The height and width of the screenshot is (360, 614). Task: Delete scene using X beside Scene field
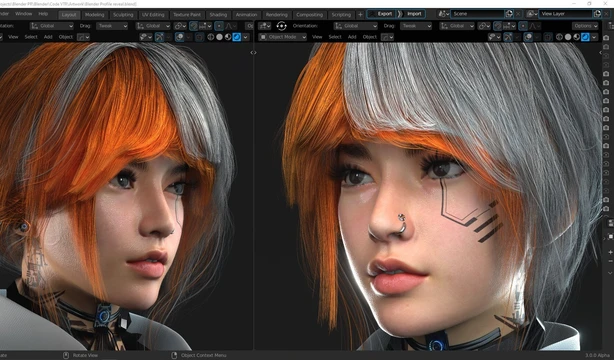(x=518, y=14)
